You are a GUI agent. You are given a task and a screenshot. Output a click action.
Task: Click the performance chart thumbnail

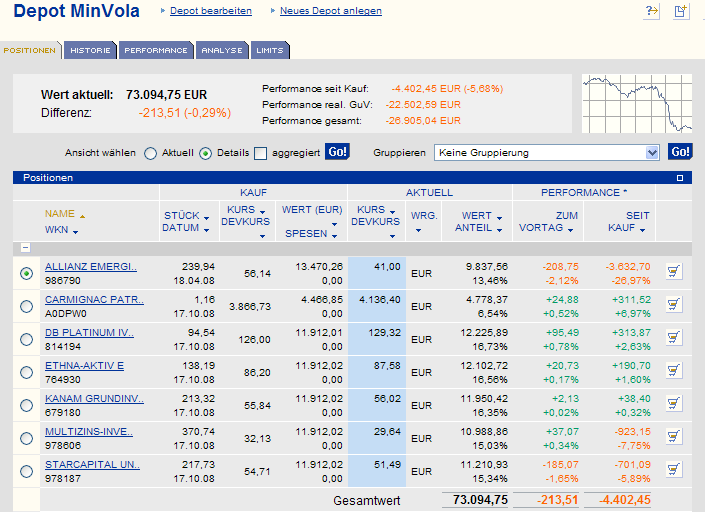click(637, 104)
